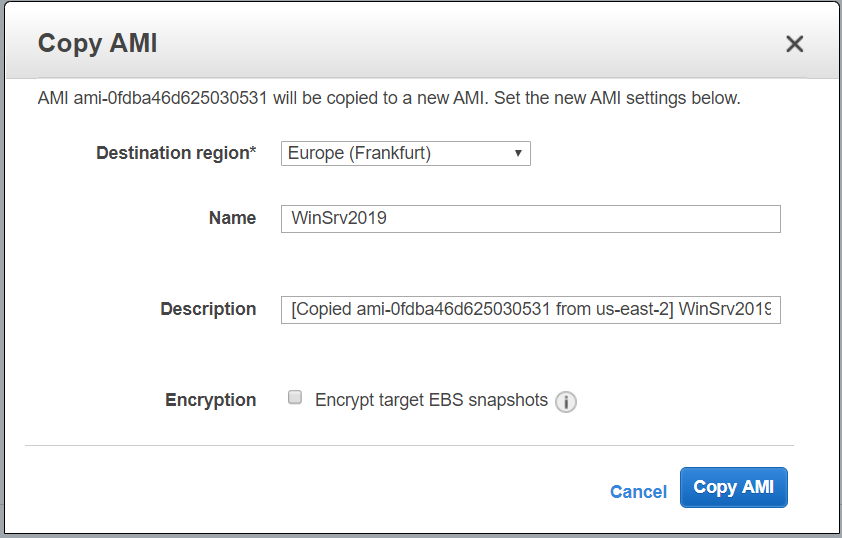This screenshot has width=842, height=538.
Task: Click the "us-east-2" text inside the Description field
Action: coord(632,310)
